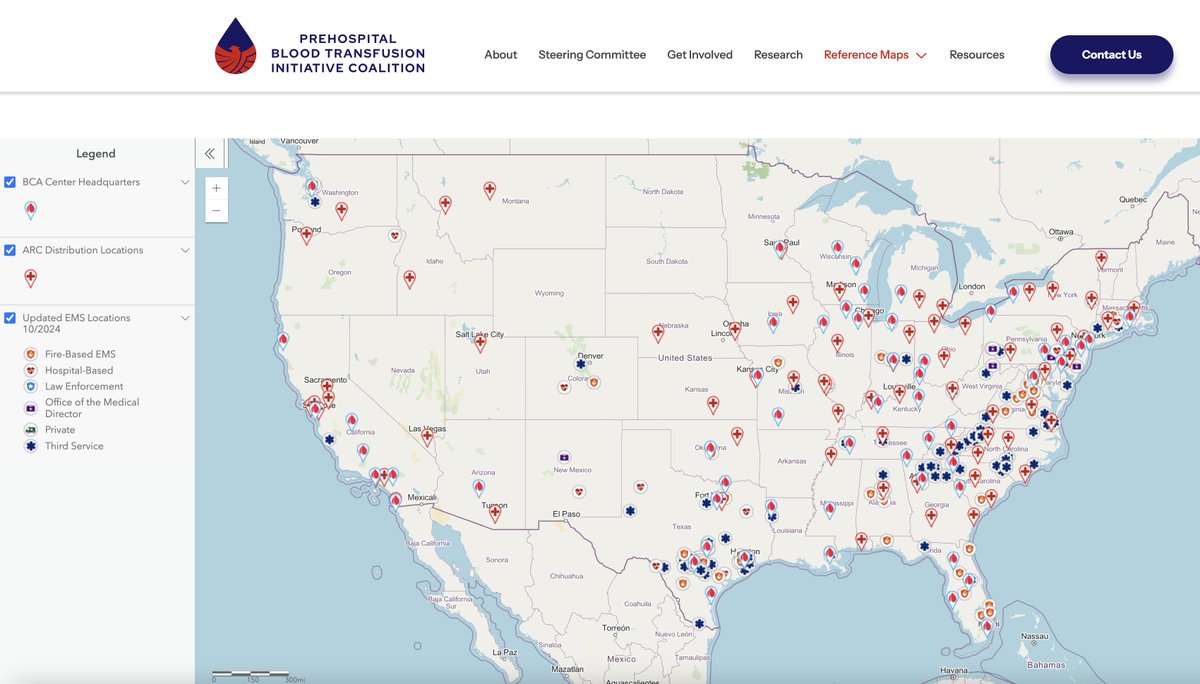
Task: Click the blood-drop marker in Arizona
Action: coord(478,488)
